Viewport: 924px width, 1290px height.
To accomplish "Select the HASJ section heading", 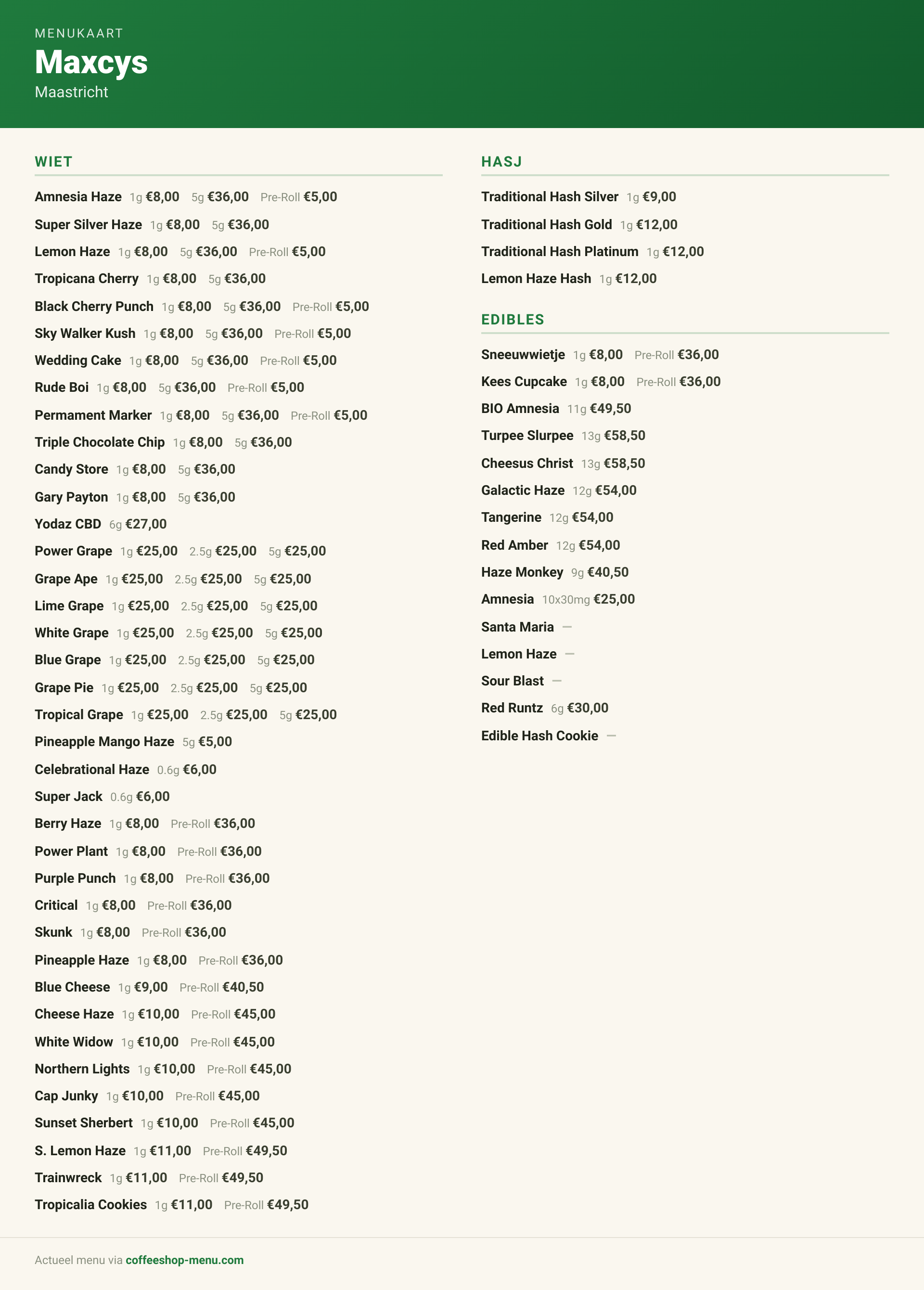I will (x=501, y=162).
